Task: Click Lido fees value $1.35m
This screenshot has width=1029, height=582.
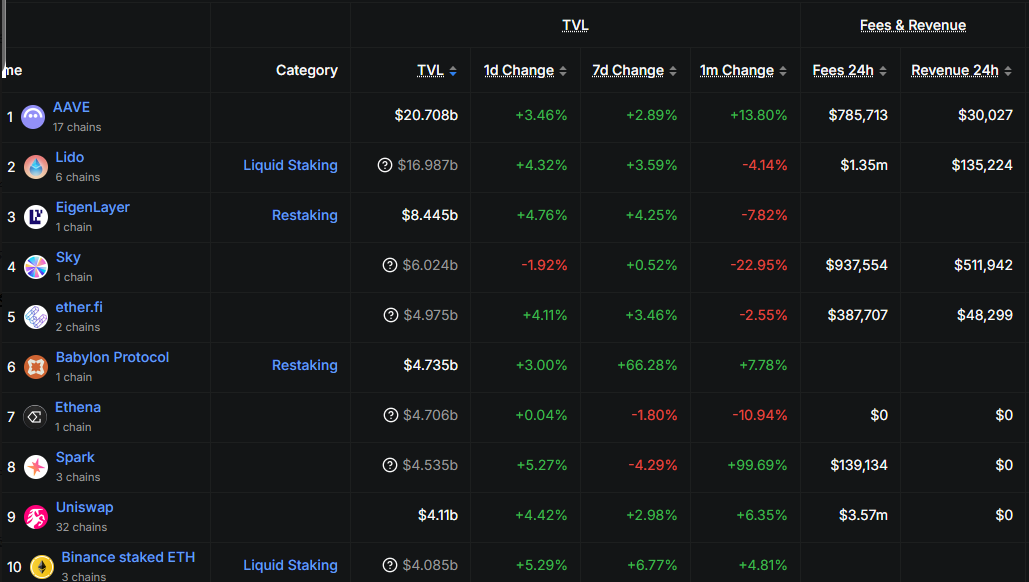Action: 864,165
